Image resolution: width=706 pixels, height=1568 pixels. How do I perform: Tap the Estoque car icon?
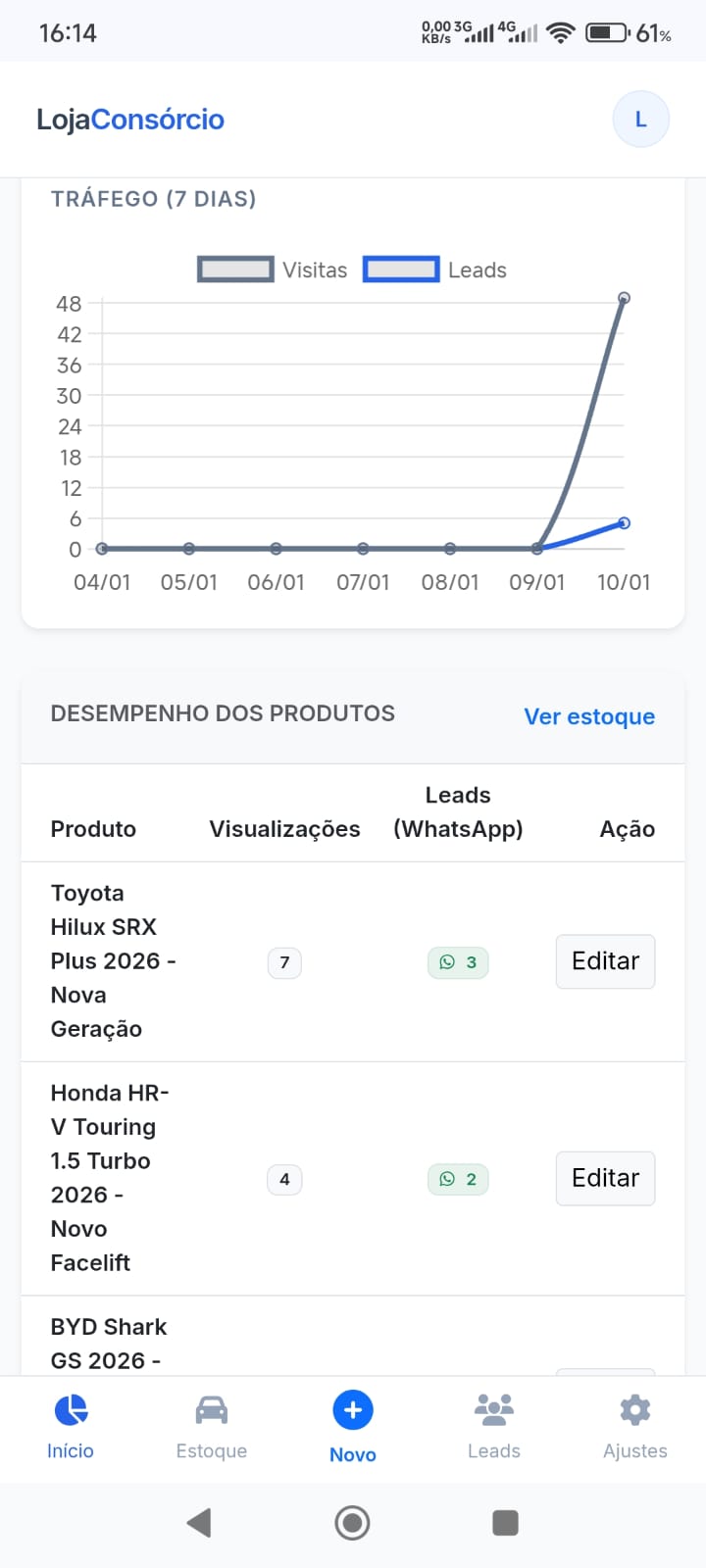212,1410
